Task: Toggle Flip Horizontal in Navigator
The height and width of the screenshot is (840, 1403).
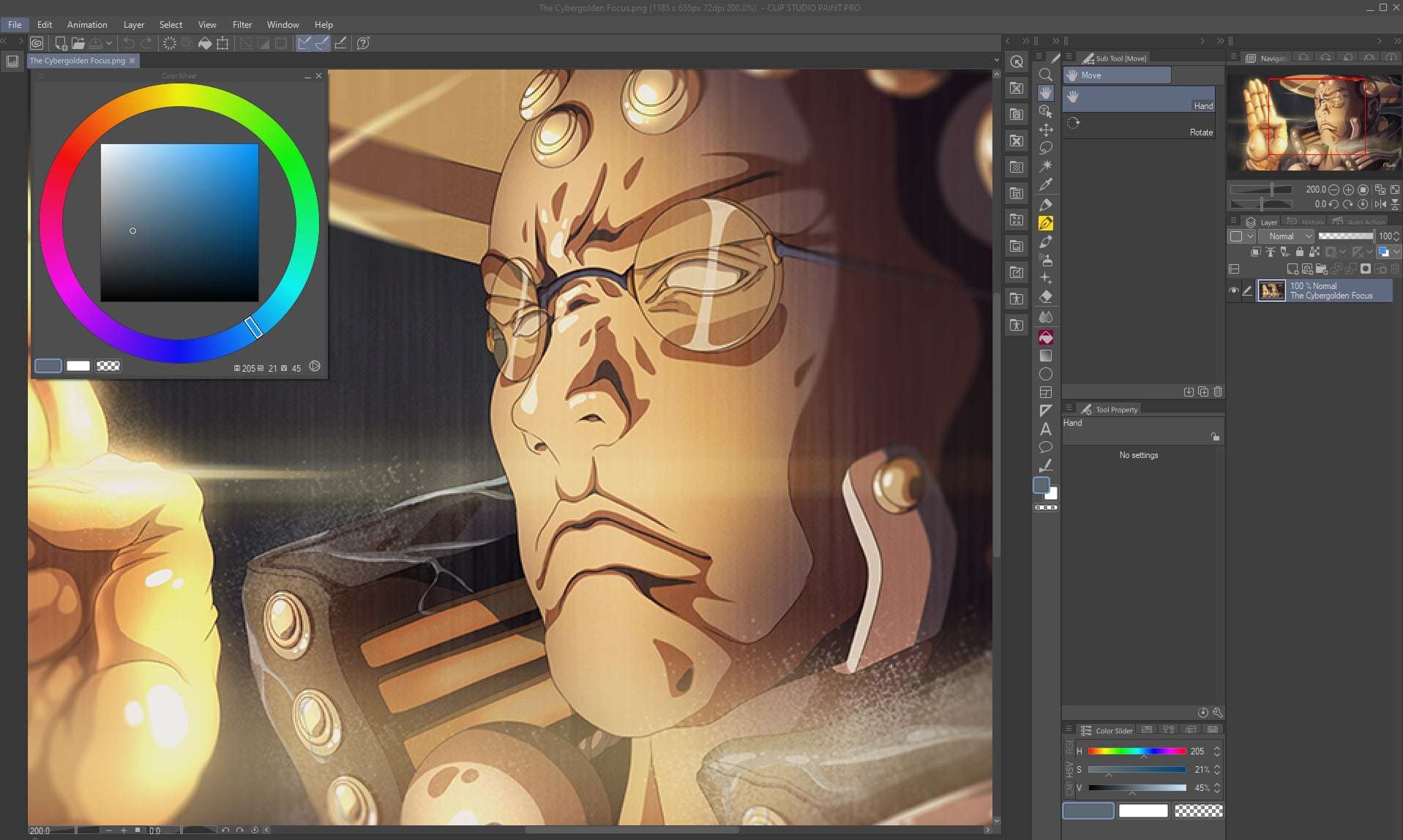Action: point(1380,204)
